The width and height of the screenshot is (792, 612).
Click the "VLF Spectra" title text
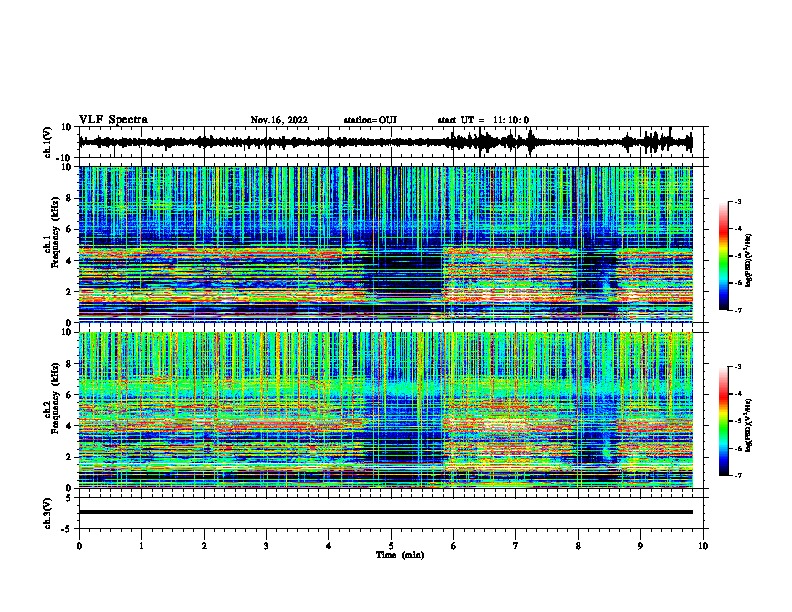[x=113, y=119]
